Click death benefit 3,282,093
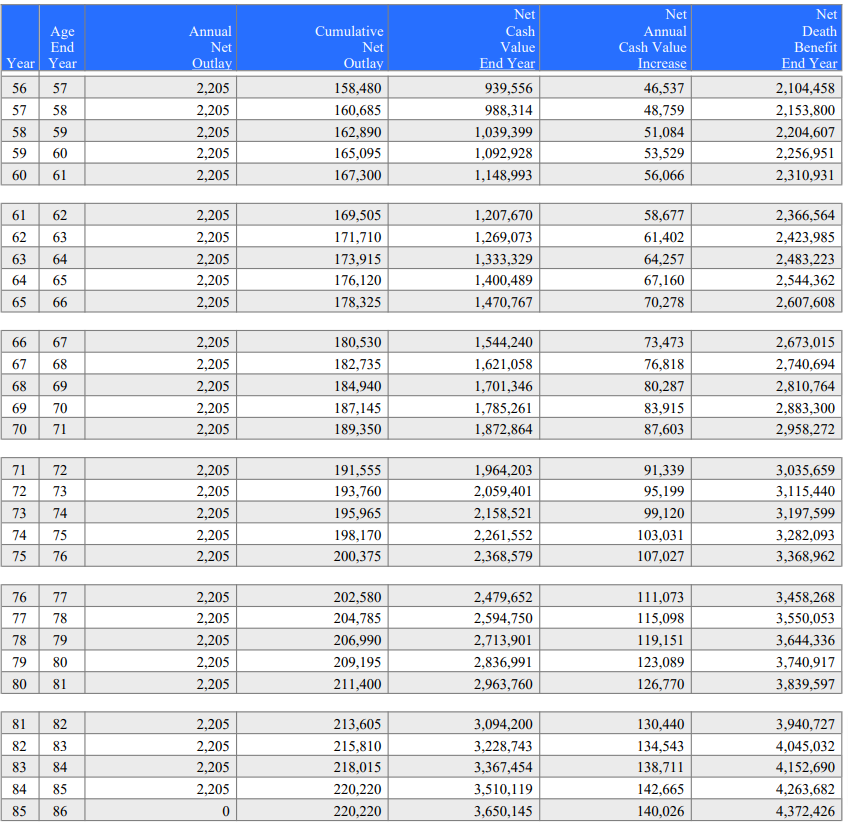The width and height of the screenshot is (848, 824). pos(805,535)
